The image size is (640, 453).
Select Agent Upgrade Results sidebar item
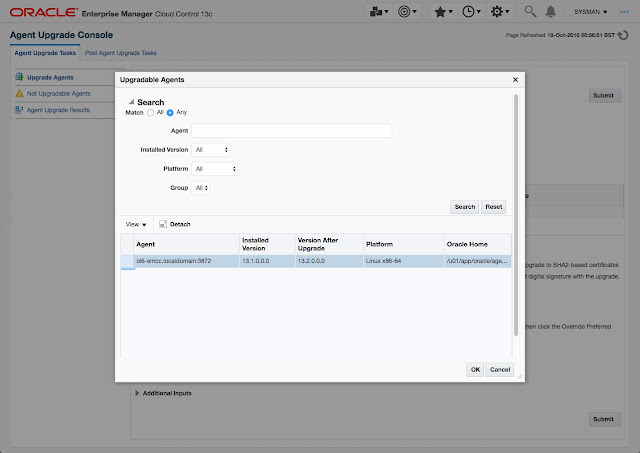(x=58, y=110)
